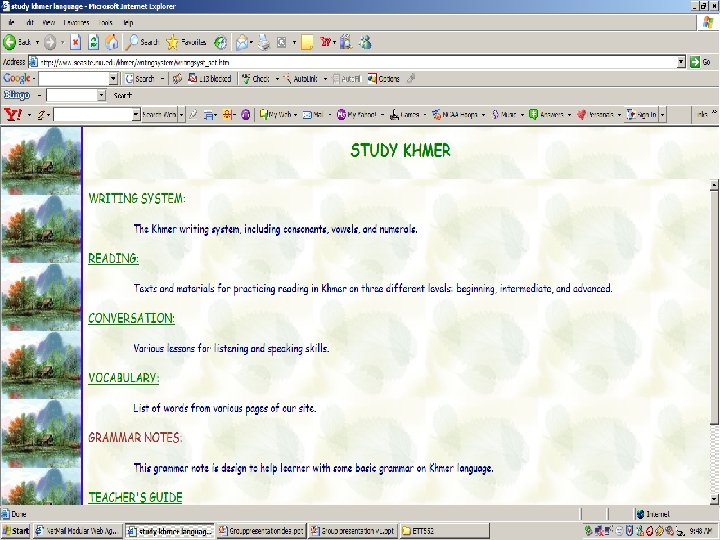Click the page scrollbar down arrow
This screenshot has width=720, height=540.
pyautogui.click(x=714, y=499)
